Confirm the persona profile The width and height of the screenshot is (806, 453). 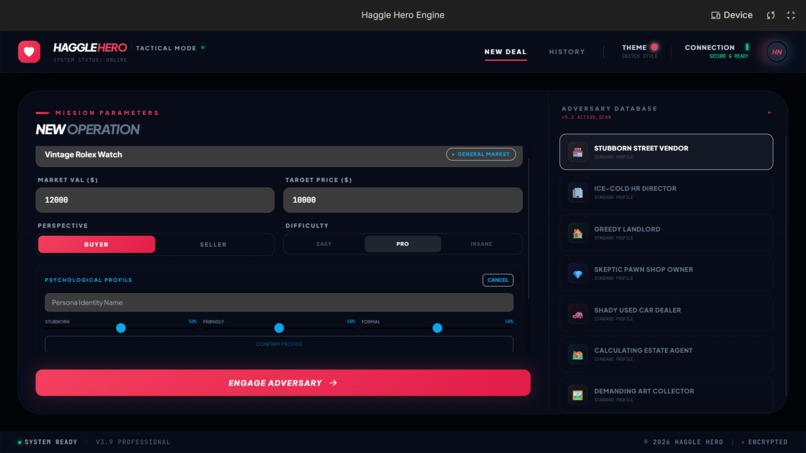point(279,344)
